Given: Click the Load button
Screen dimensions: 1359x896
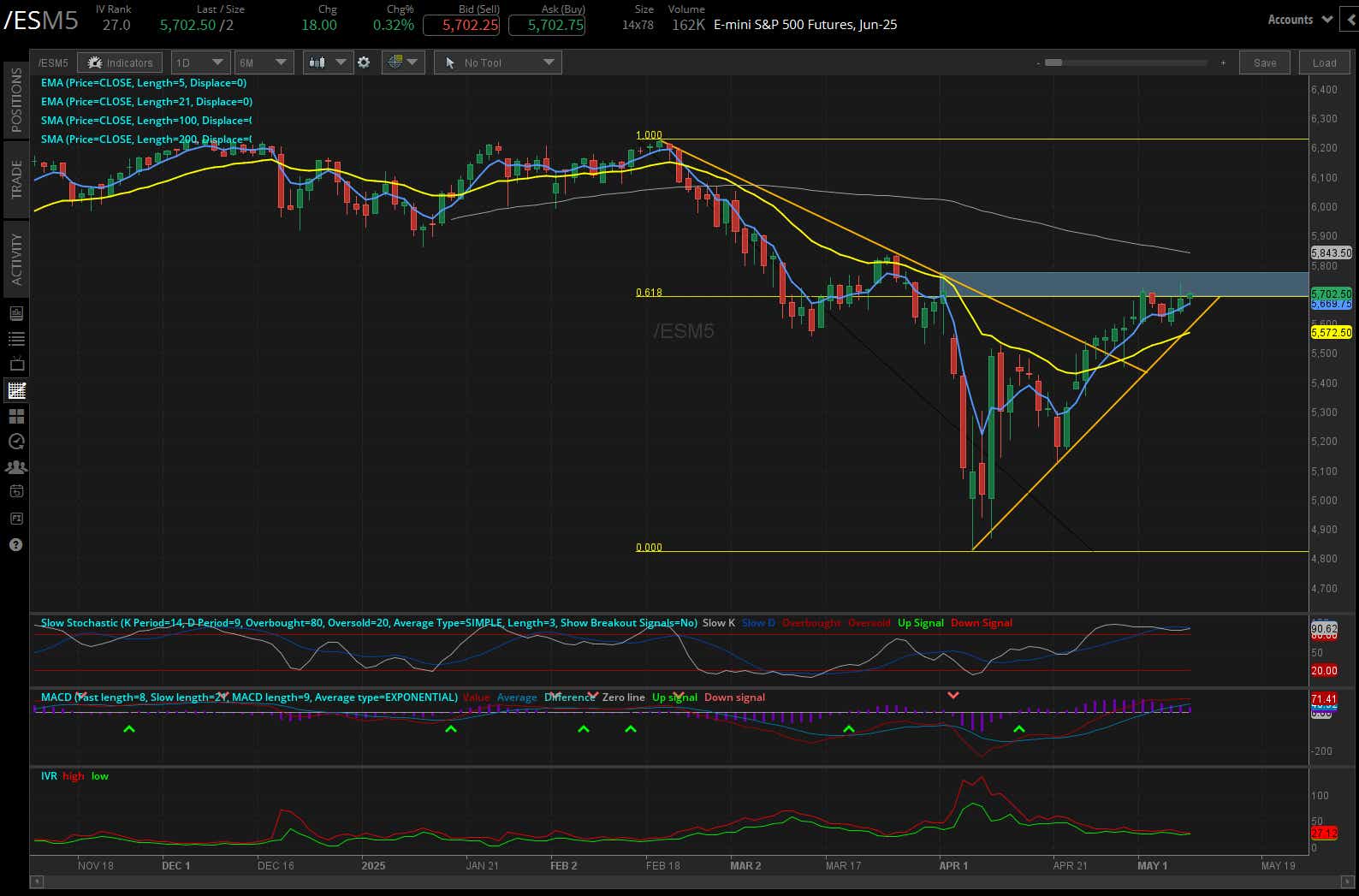Looking at the screenshot, I should pyautogui.click(x=1324, y=62).
